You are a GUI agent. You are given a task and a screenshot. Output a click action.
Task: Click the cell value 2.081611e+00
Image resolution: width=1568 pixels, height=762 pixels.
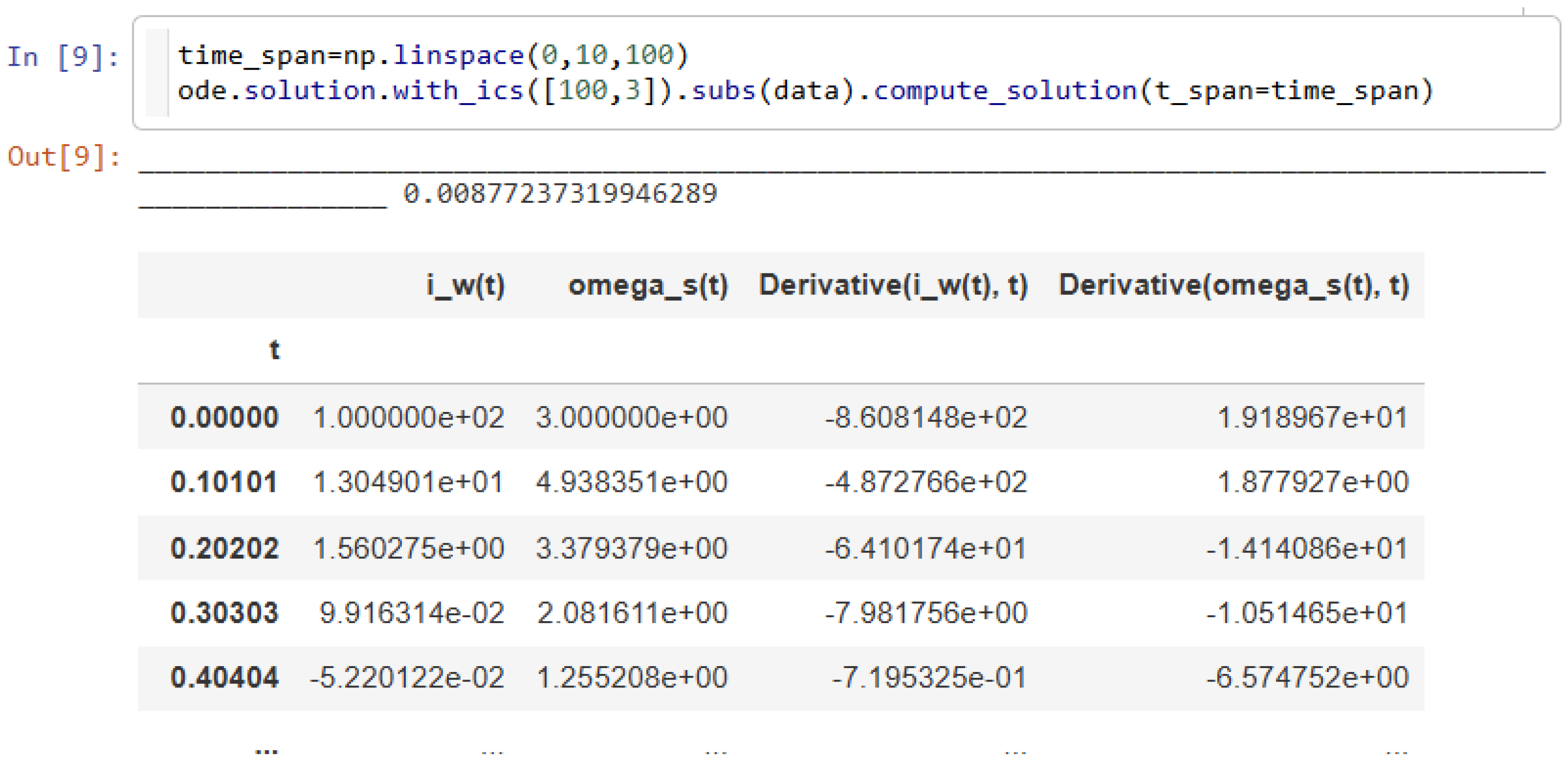(x=632, y=612)
